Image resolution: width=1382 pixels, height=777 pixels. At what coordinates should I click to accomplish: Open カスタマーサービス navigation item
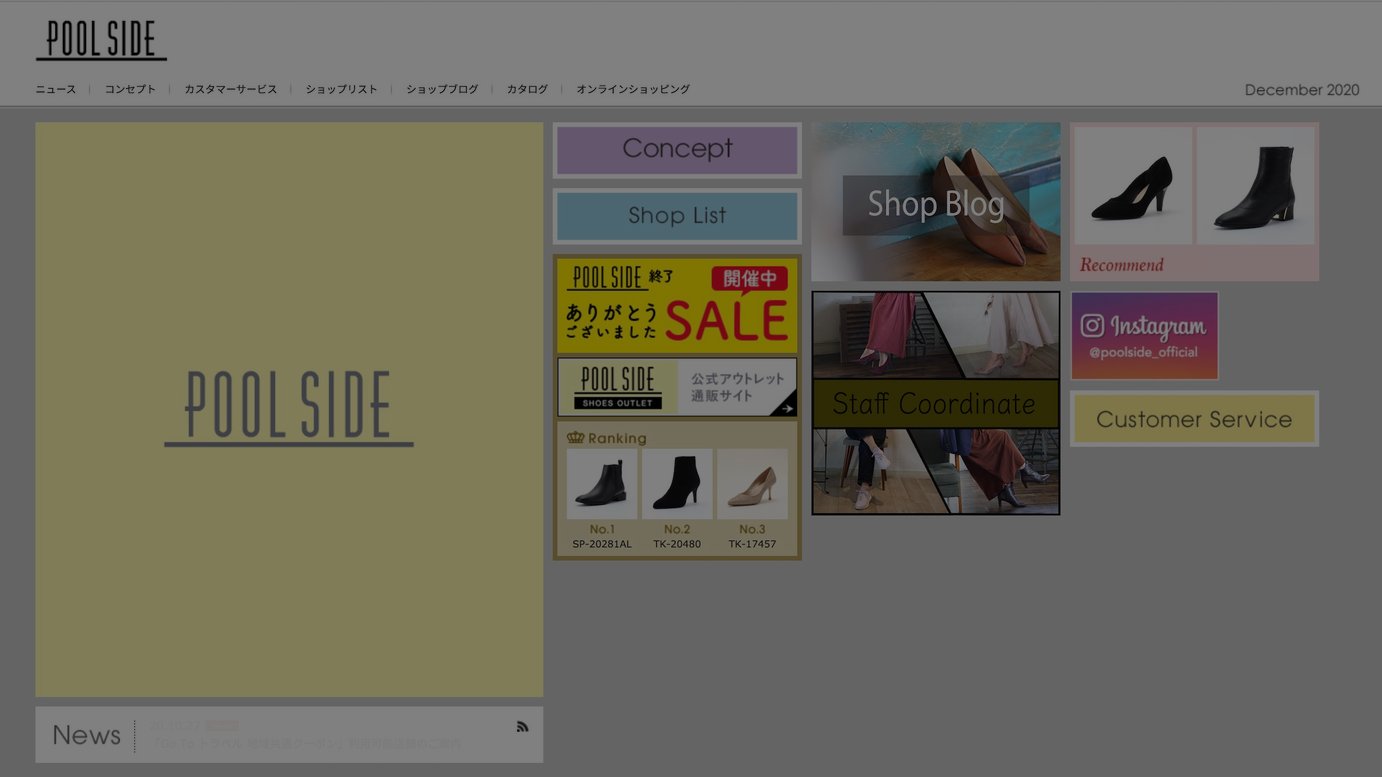(x=230, y=89)
